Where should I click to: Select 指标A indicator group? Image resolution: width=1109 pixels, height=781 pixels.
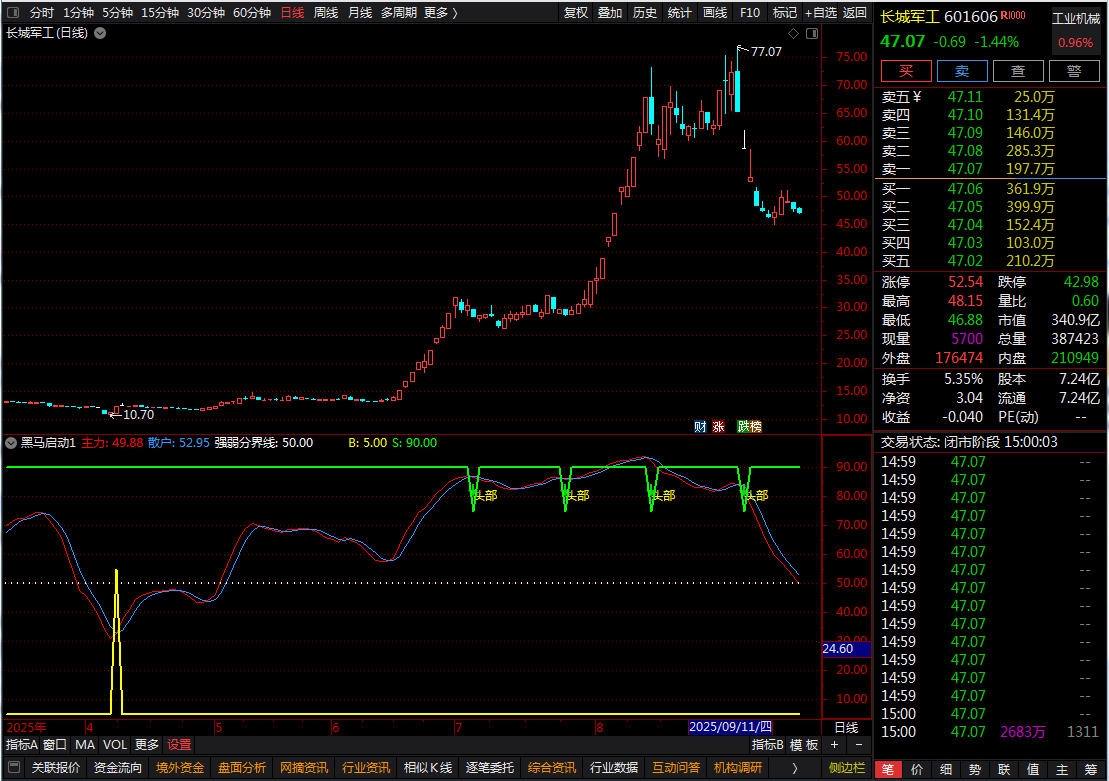click(21, 744)
